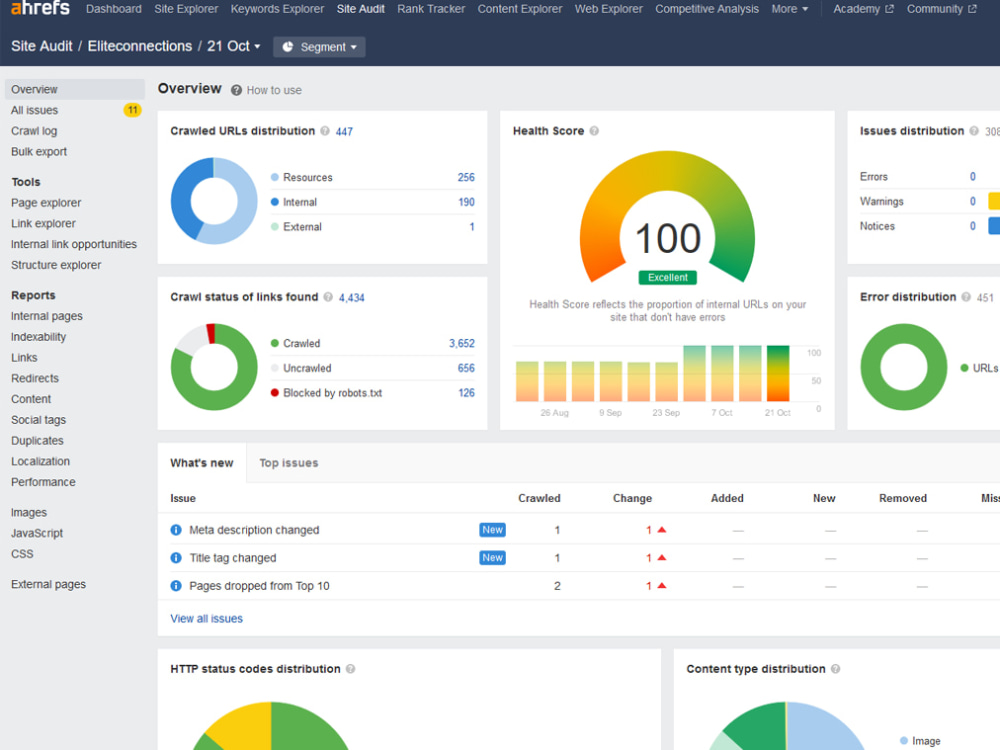1000x750 pixels.
Task: Sort issues table by Change column
Action: pos(632,498)
